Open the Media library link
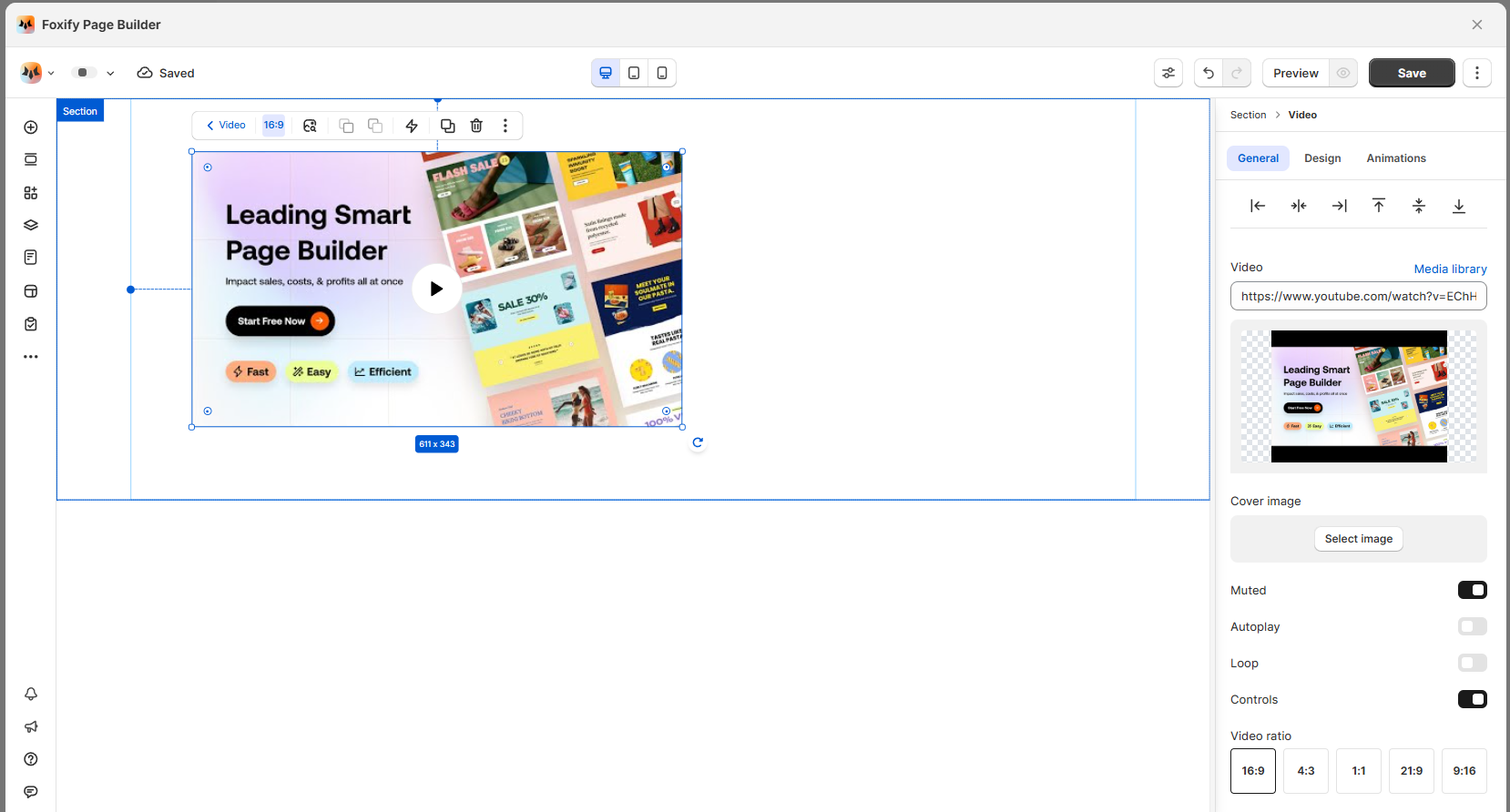This screenshot has width=1510, height=812. click(x=1450, y=269)
